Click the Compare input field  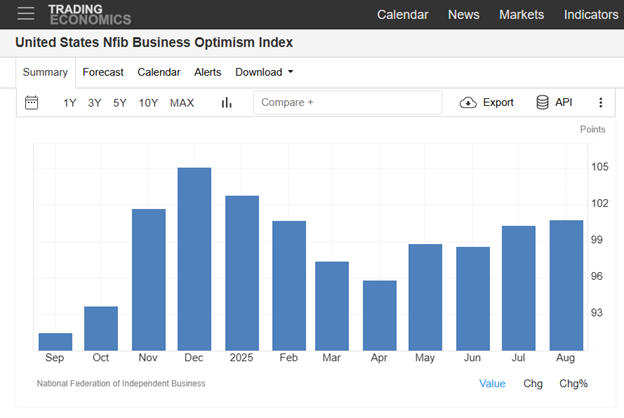(x=347, y=102)
